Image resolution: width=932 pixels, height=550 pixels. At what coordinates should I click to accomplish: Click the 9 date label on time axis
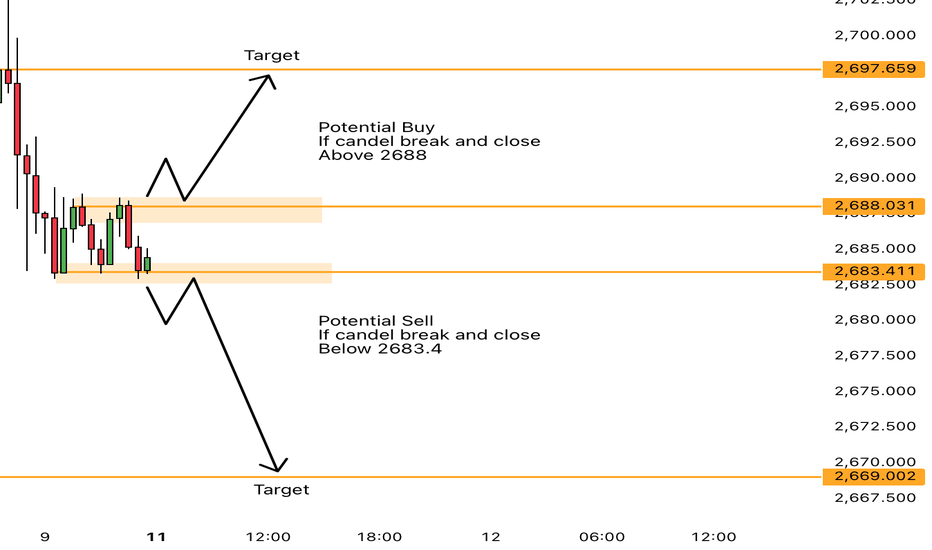click(x=45, y=537)
